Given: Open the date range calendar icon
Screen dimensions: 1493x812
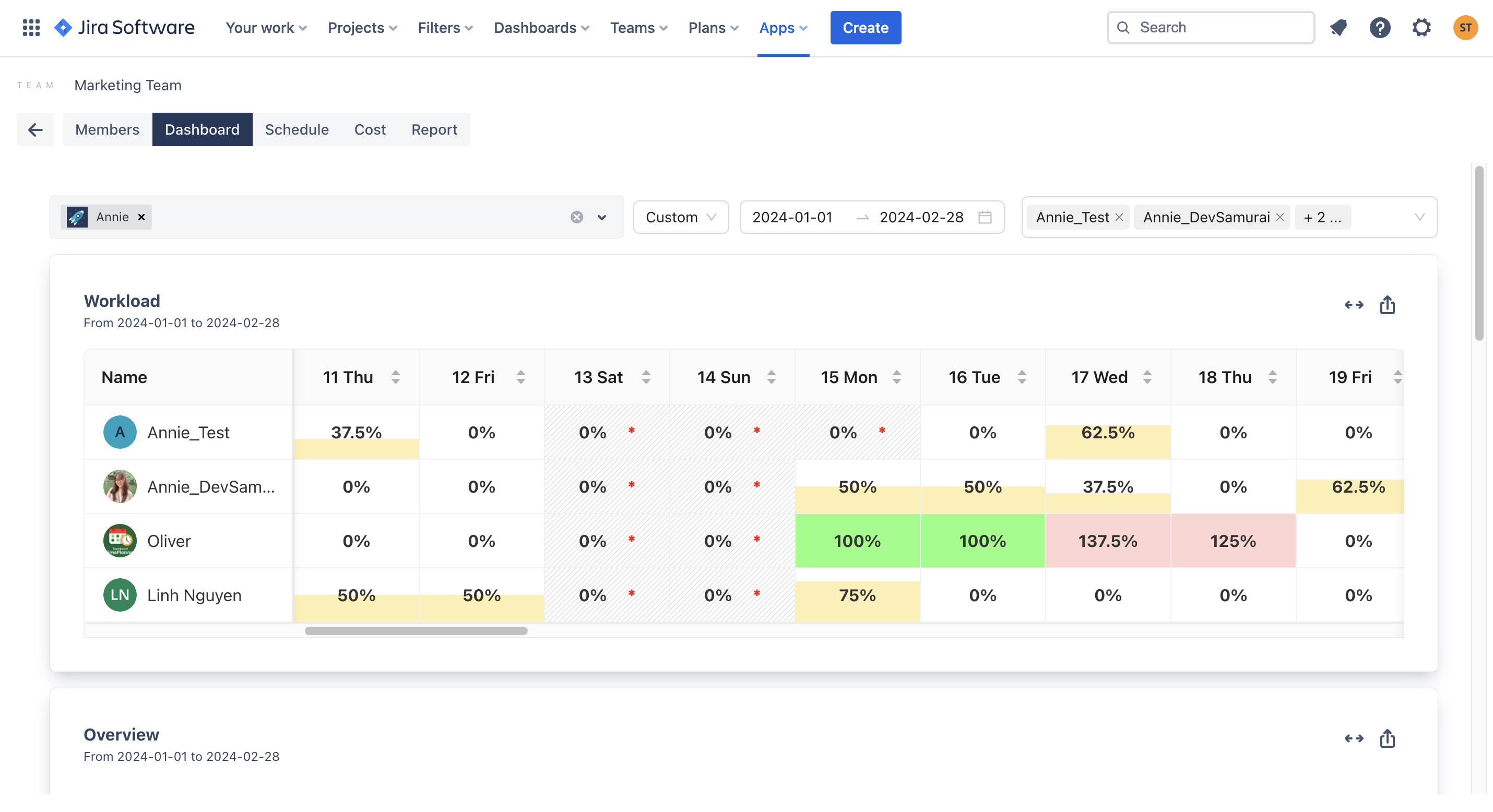Looking at the screenshot, I should (x=985, y=217).
